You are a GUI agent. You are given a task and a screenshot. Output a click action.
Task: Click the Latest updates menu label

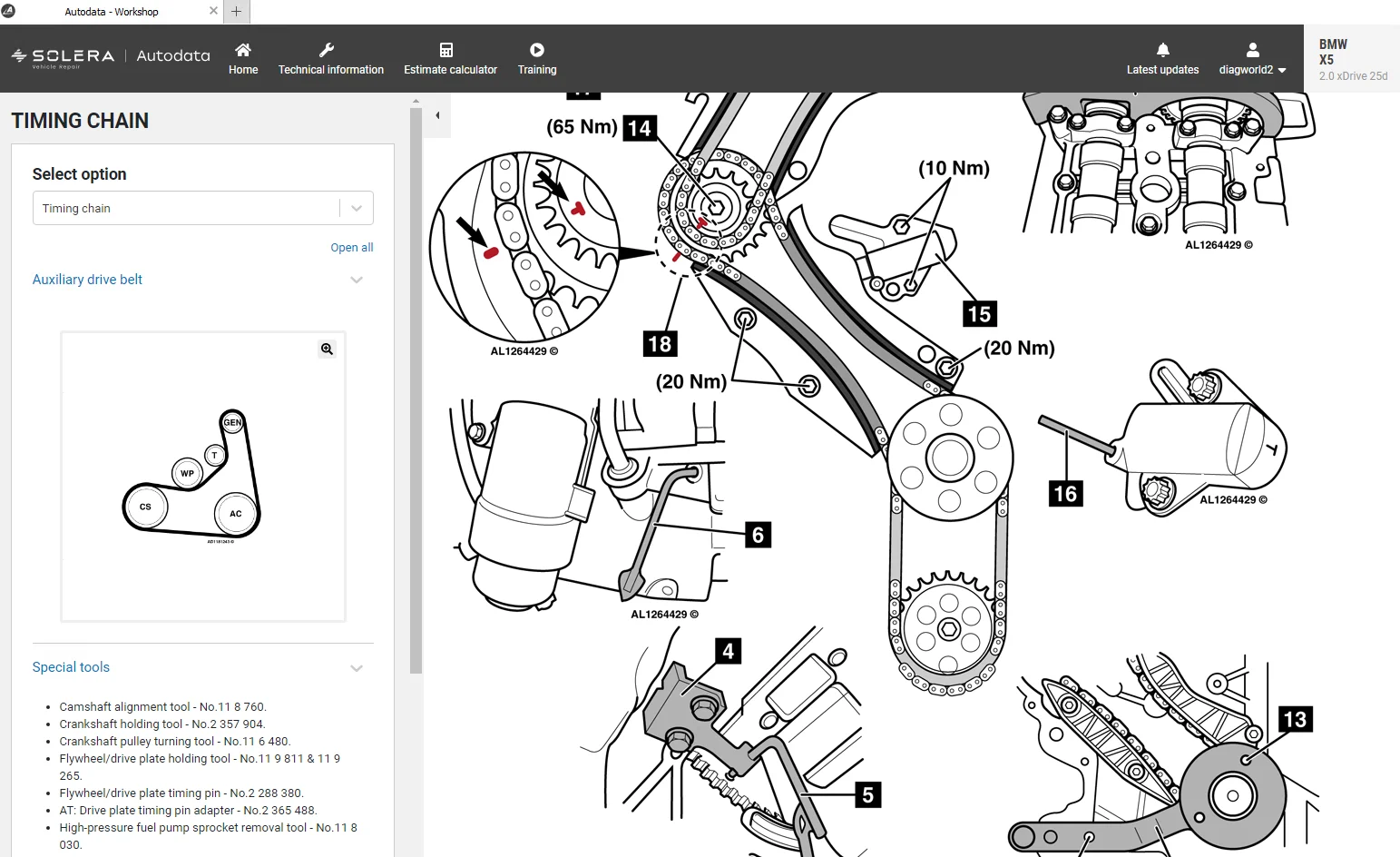click(x=1163, y=70)
